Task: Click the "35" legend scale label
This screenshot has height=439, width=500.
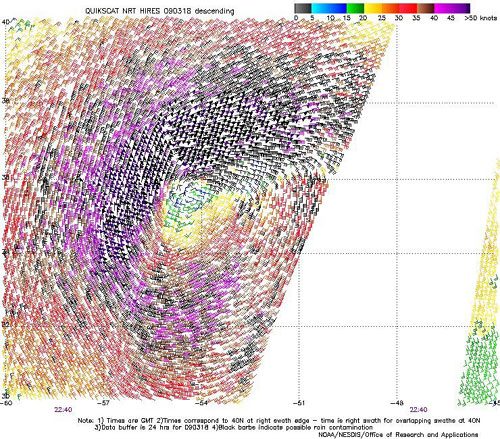Action: [417, 18]
